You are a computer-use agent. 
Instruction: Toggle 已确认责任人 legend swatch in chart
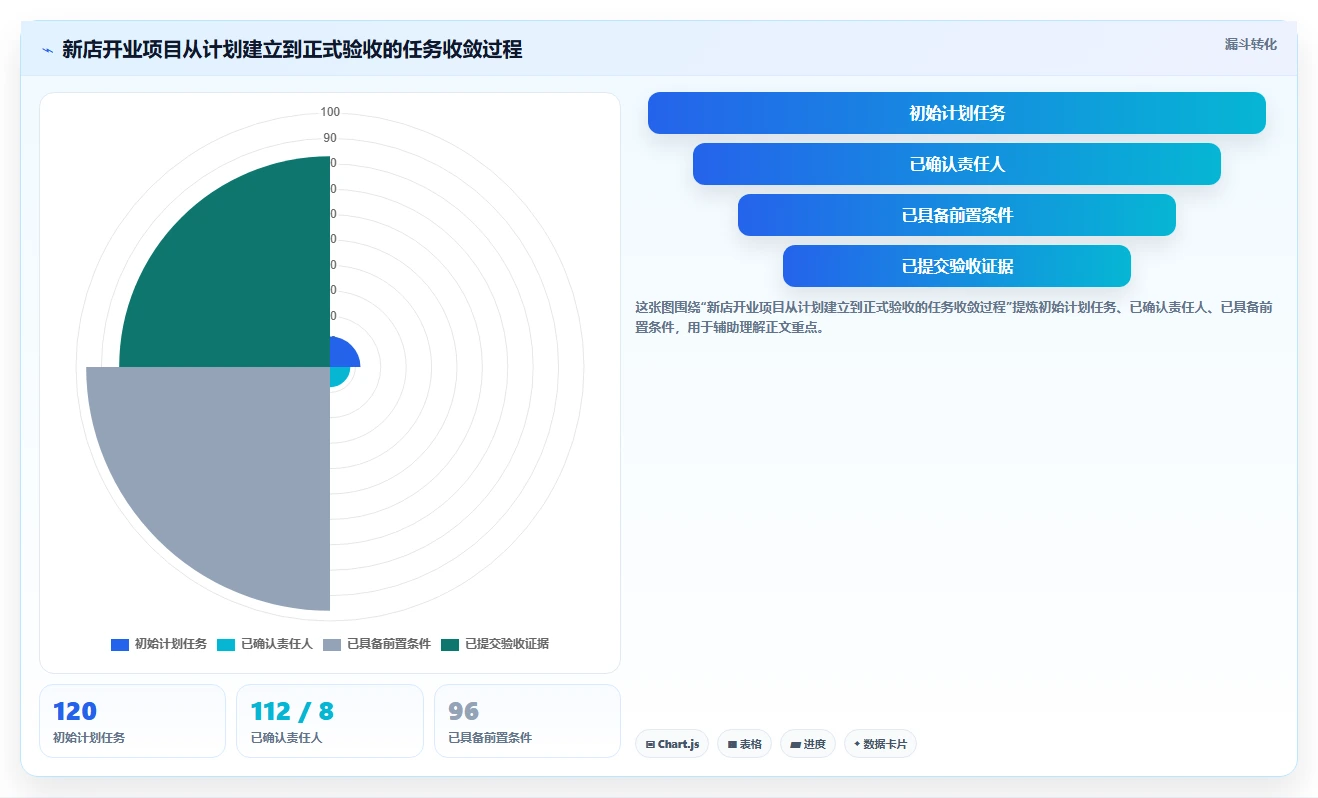tap(226, 644)
